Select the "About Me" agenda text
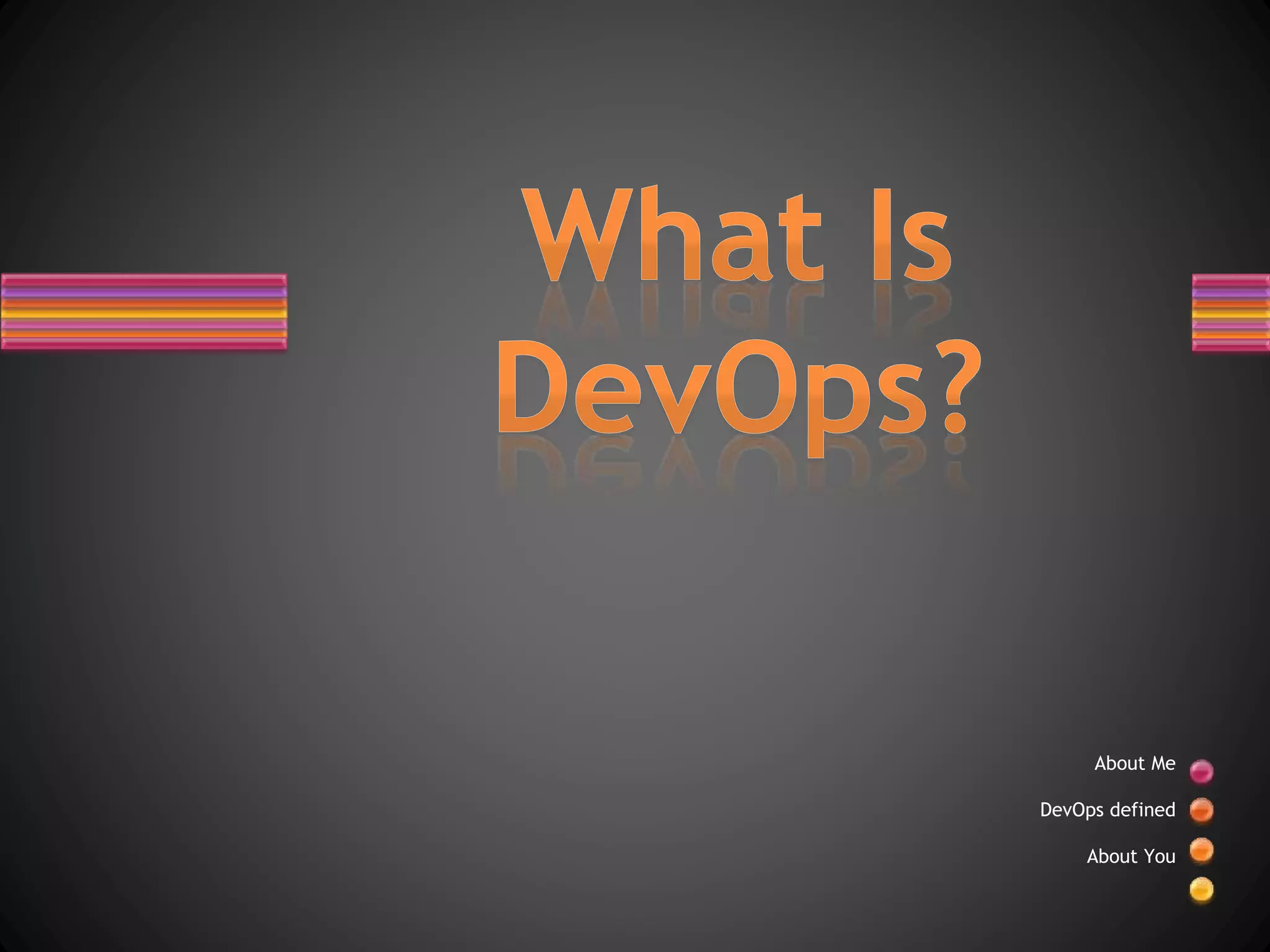This screenshot has height=952, width=1270. [1134, 764]
